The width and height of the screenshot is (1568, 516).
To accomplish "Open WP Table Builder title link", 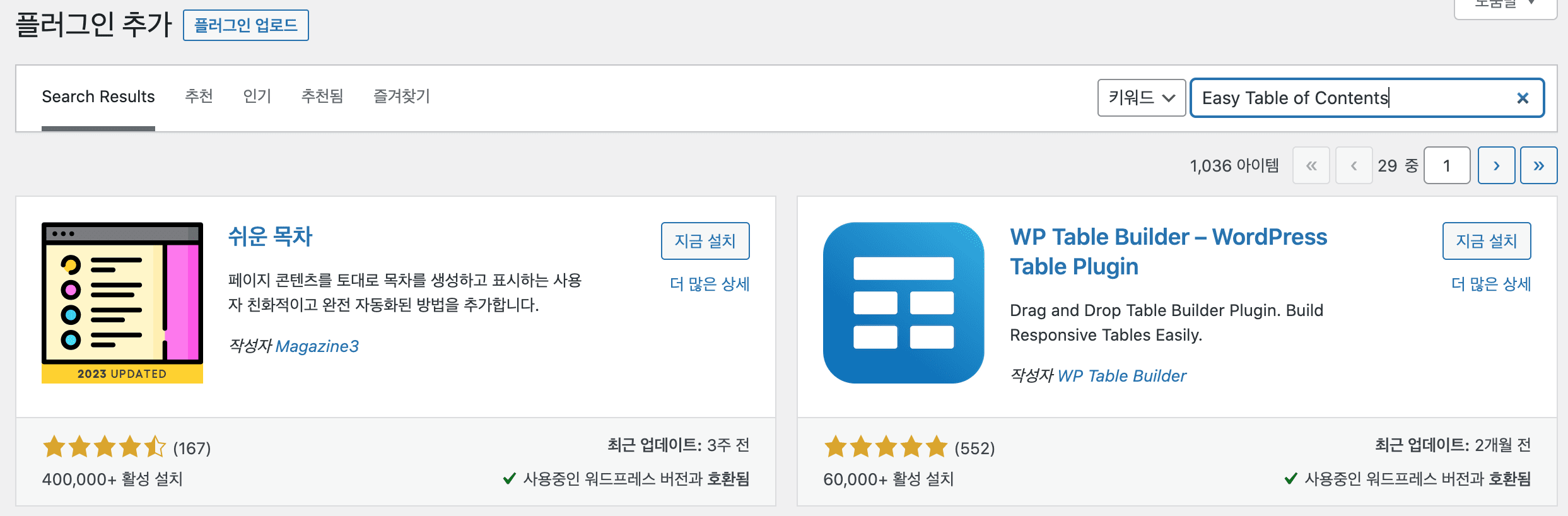I will [1168, 252].
